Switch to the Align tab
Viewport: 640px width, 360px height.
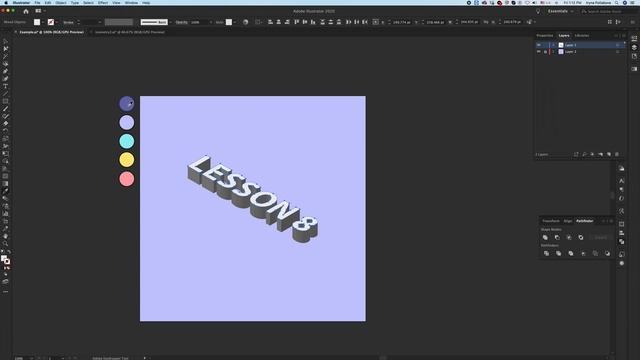coord(568,221)
